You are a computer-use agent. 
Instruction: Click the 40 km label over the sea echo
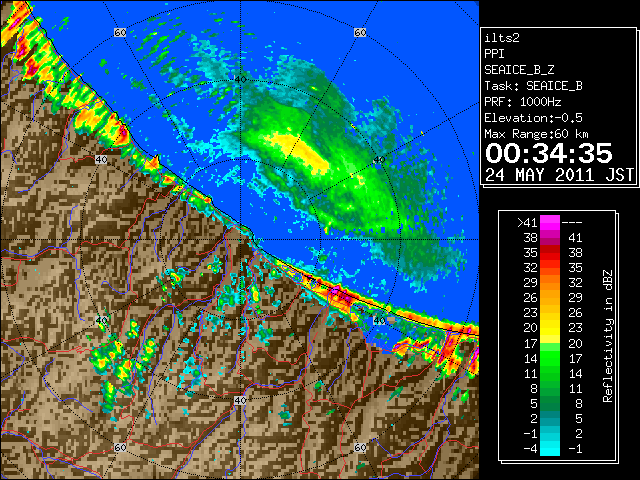coord(379,160)
